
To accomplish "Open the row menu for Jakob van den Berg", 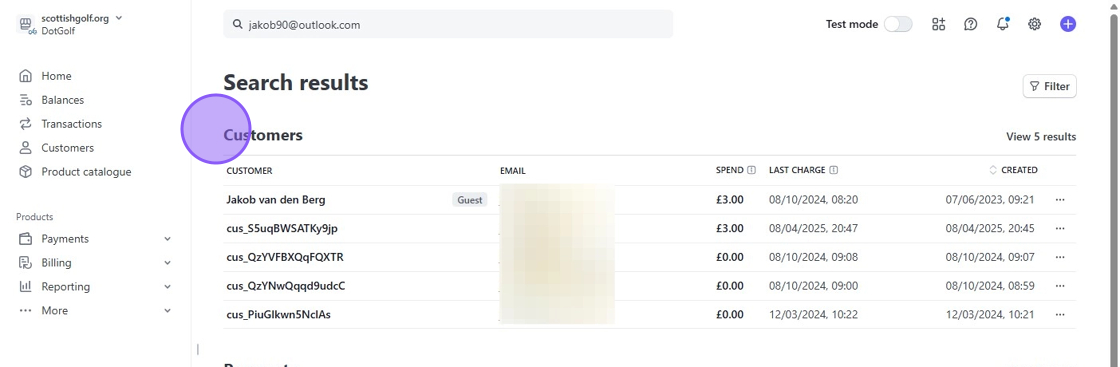I will click(1060, 200).
